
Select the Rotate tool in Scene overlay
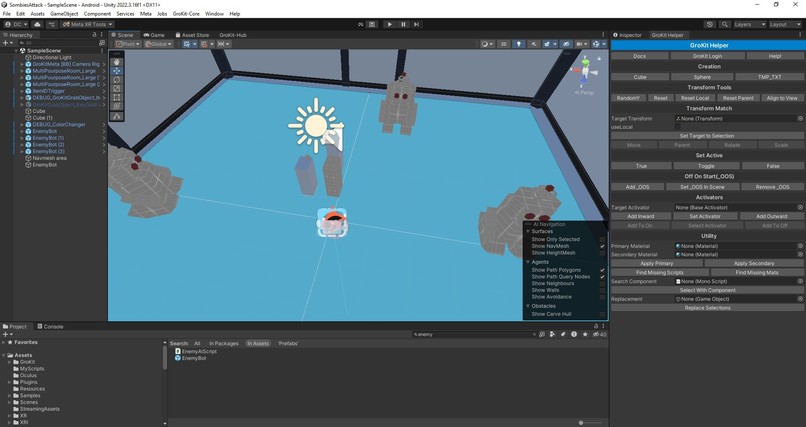117,80
